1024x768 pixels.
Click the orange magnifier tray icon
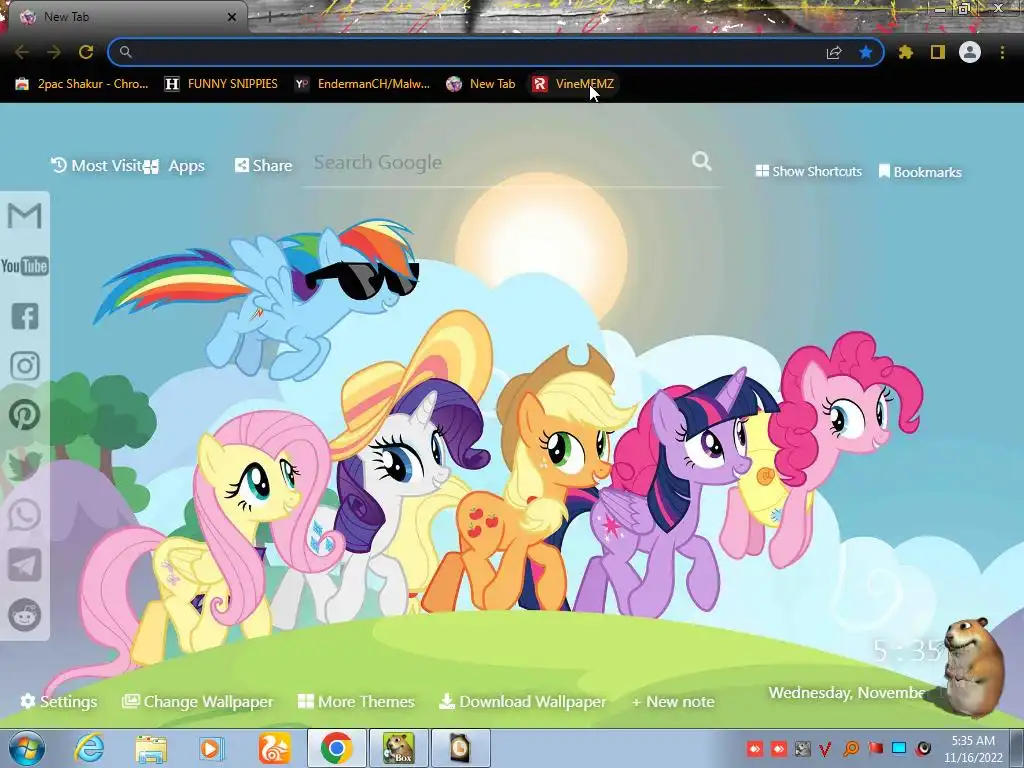(x=851, y=748)
